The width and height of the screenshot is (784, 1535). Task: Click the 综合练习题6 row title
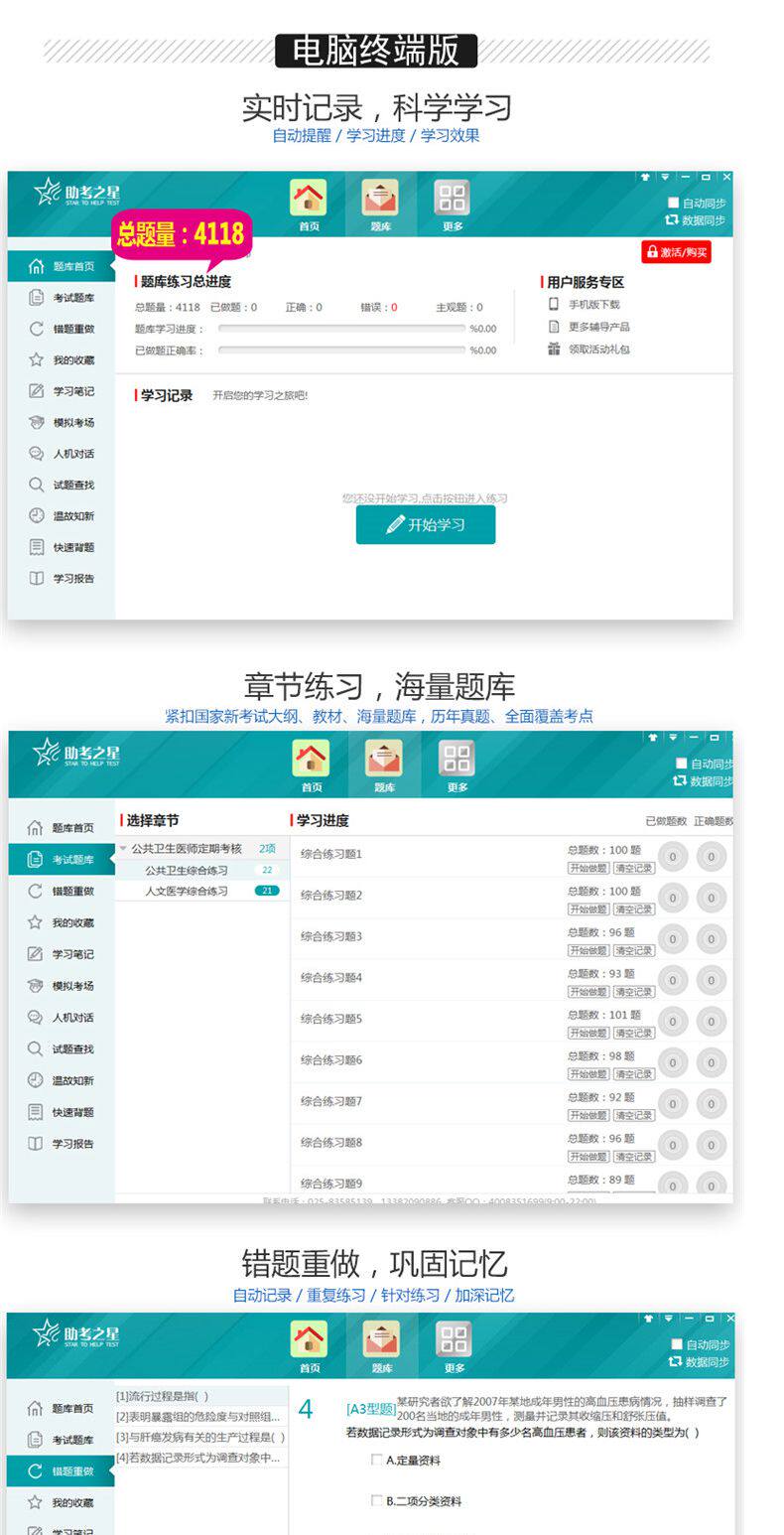[331, 1060]
